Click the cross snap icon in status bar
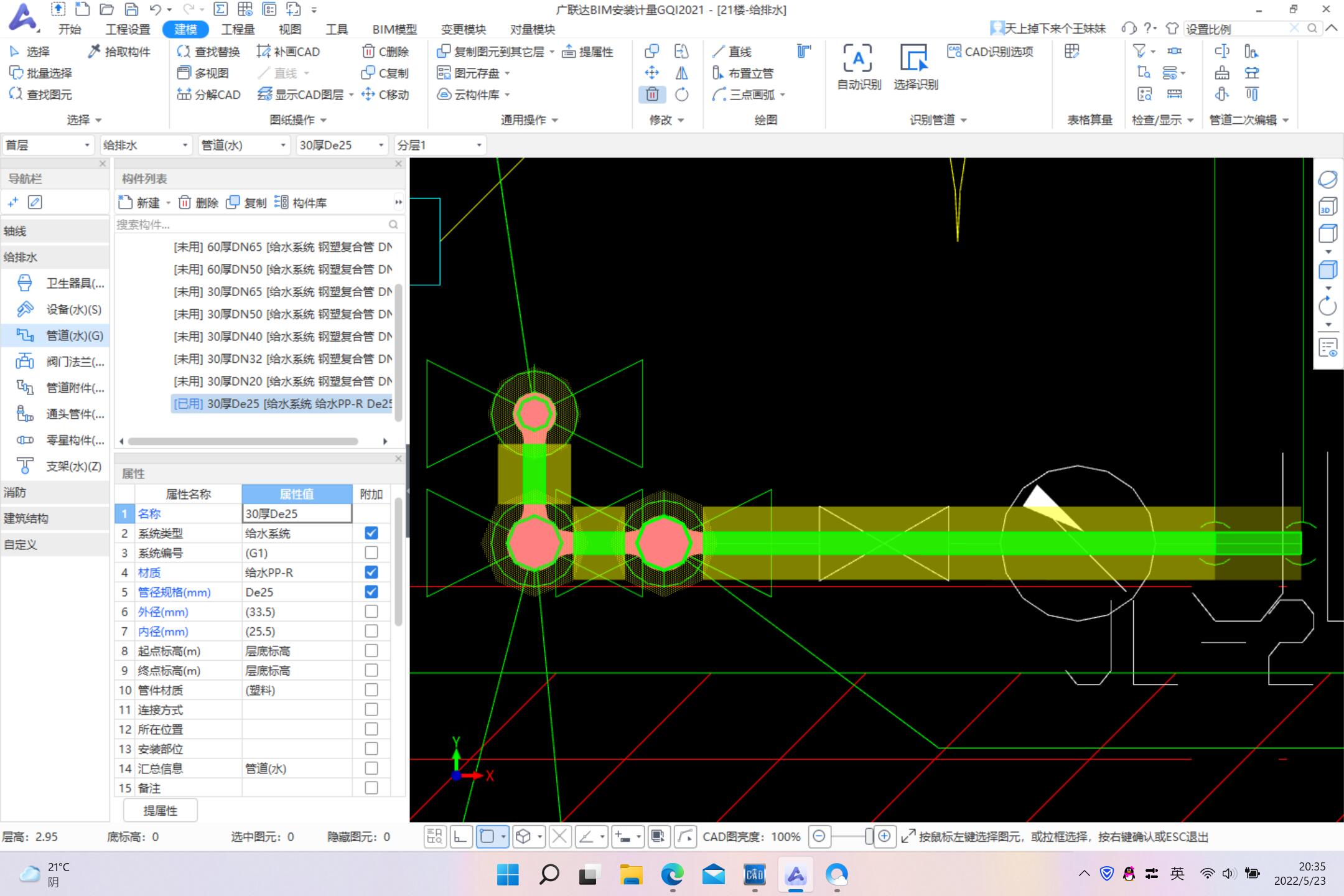Image resolution: width=1344 pixels, height=896 pixels. pyautogui.click(x=560, y=837)
